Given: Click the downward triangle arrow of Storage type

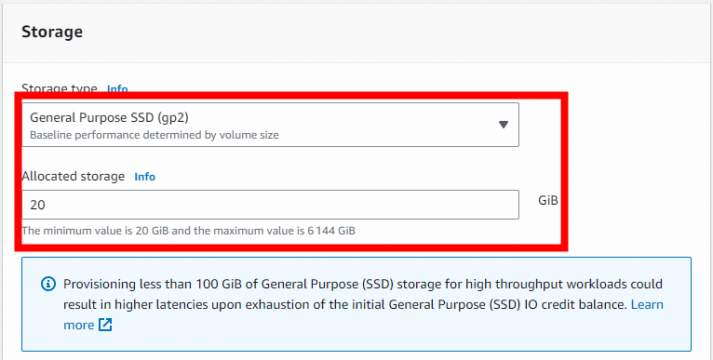Looking at the screenshot, I should (503, 125).
